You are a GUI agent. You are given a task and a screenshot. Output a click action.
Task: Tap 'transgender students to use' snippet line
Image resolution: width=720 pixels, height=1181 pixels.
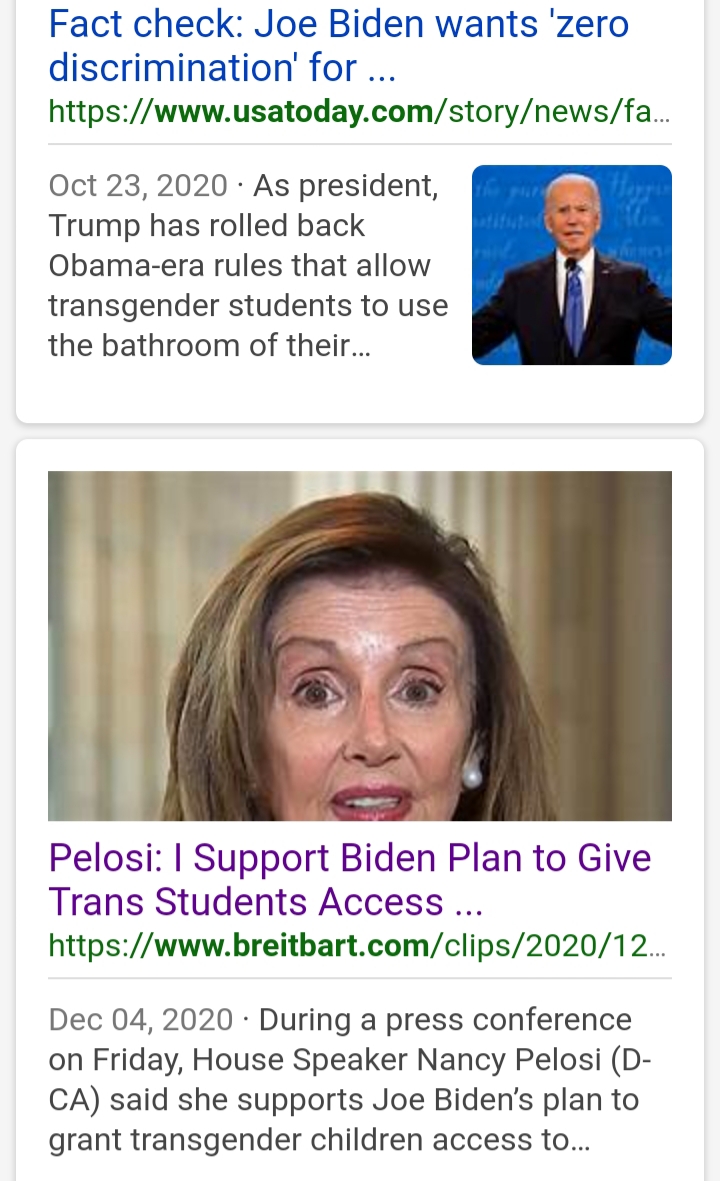(x=249, y=305)
